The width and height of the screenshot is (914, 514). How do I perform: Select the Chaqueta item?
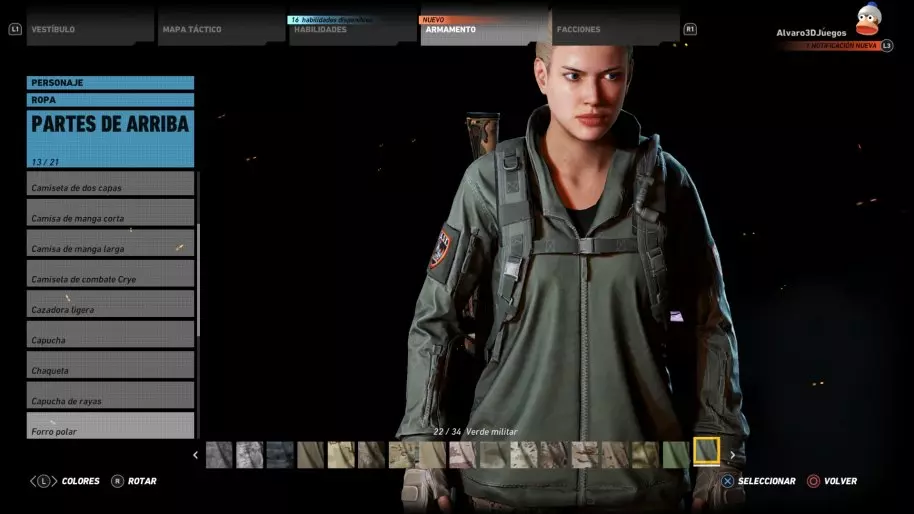[110, 365]
